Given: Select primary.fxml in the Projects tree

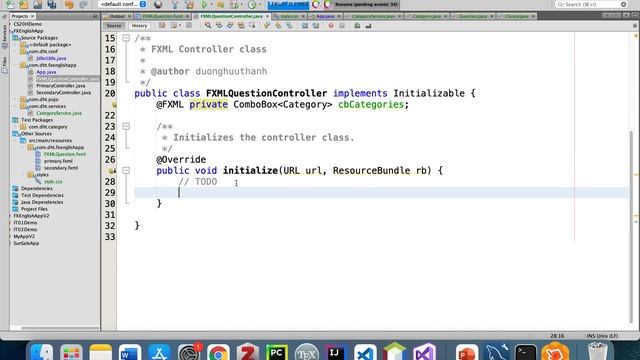Looking at the screenshot, I should 58,161.
